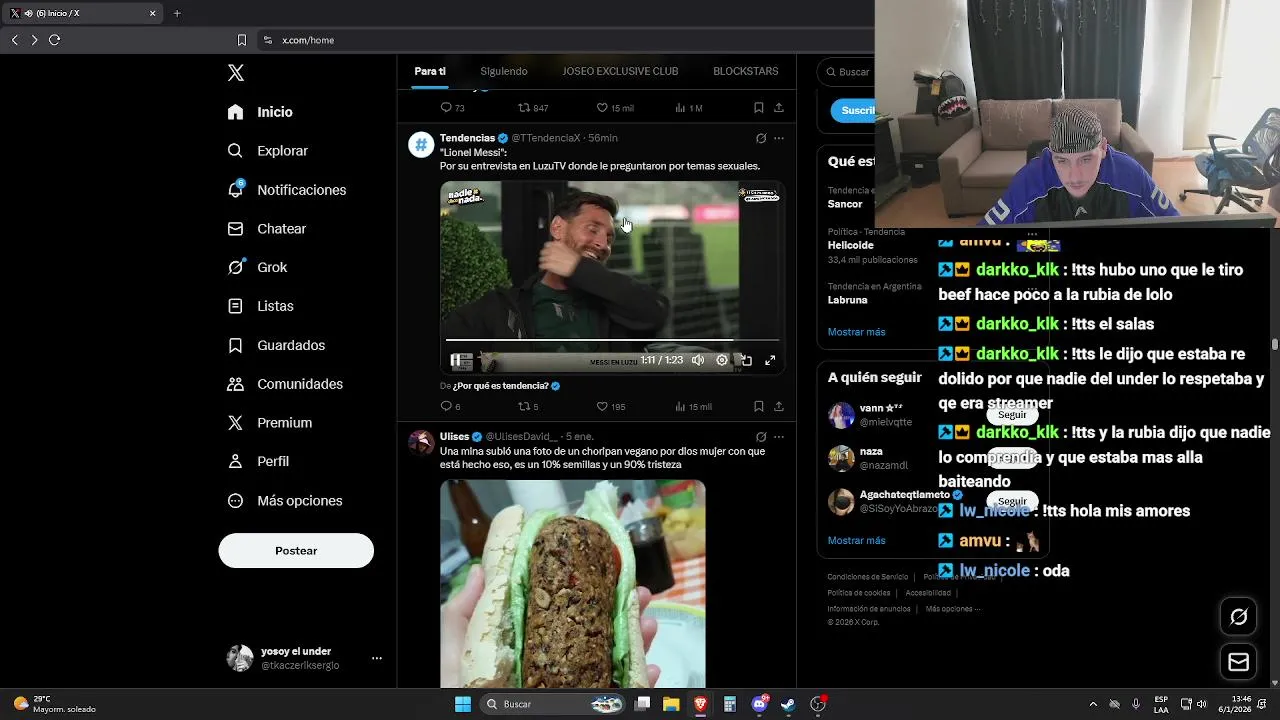Open Explorar search page
Screen dimensions: 1280x720
click(x=267, y=151)
